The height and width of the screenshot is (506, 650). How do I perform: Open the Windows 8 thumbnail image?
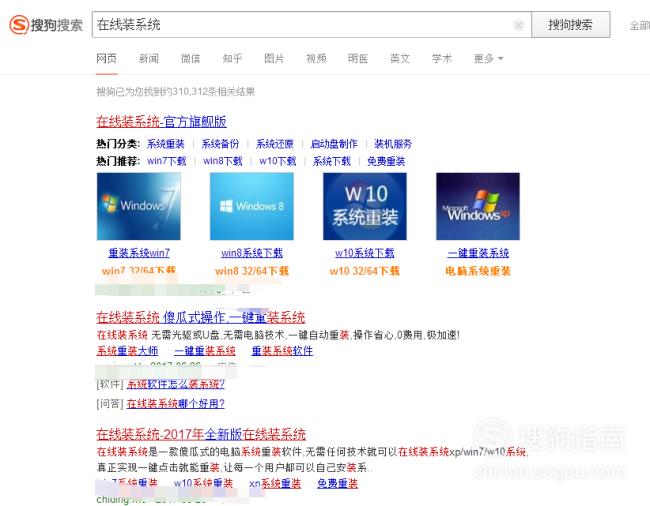[x=252, y=206]
